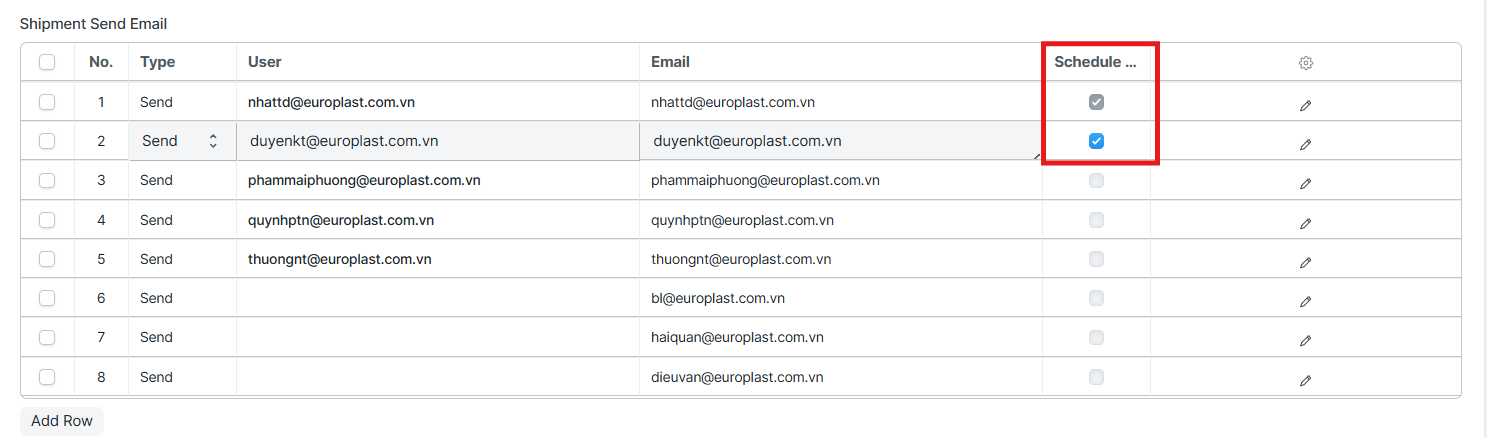Viewport: 1487px width, 438px height.
Task: Uncheck Schedule checkbox for duyenkt row
Action: (1096, 141)
